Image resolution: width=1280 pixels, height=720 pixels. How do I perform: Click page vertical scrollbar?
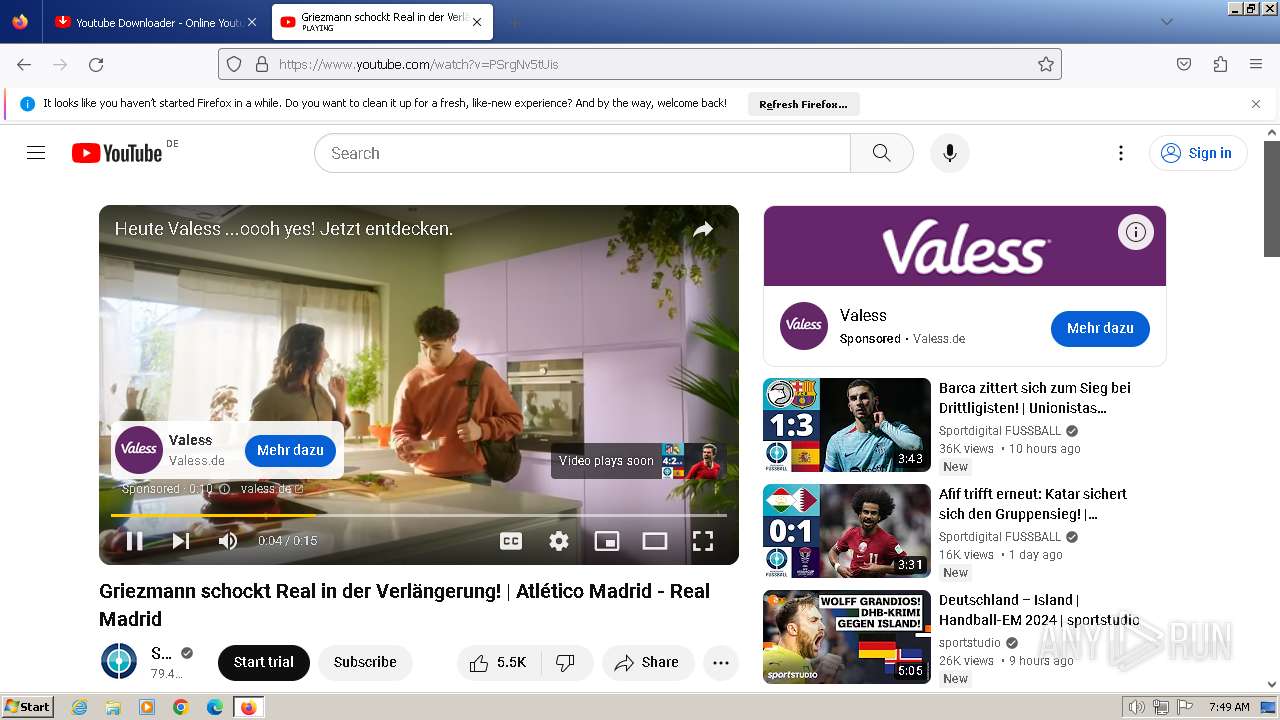pyautogui.click(x=1272, y=200)
